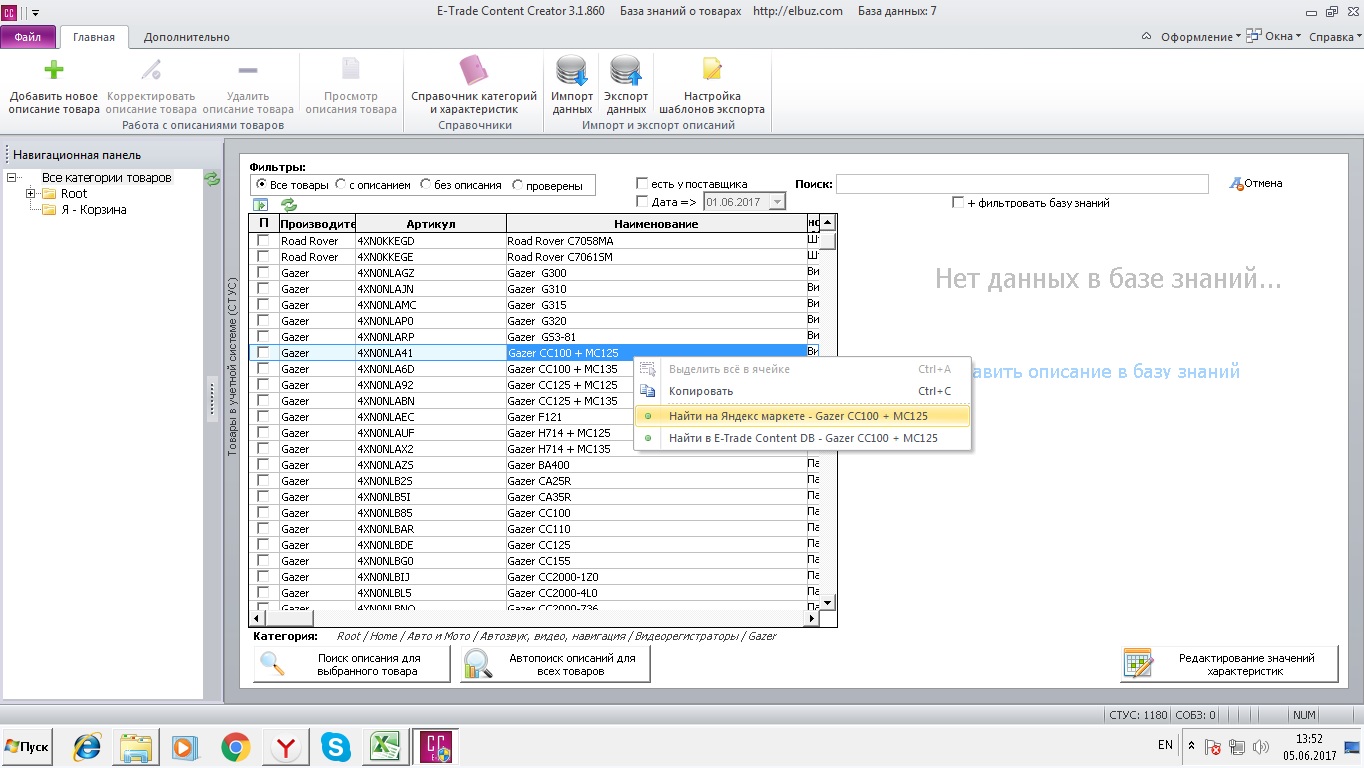Click the Пуск start button
This screenshot has width=1364, height=768.
coord(27,747)
